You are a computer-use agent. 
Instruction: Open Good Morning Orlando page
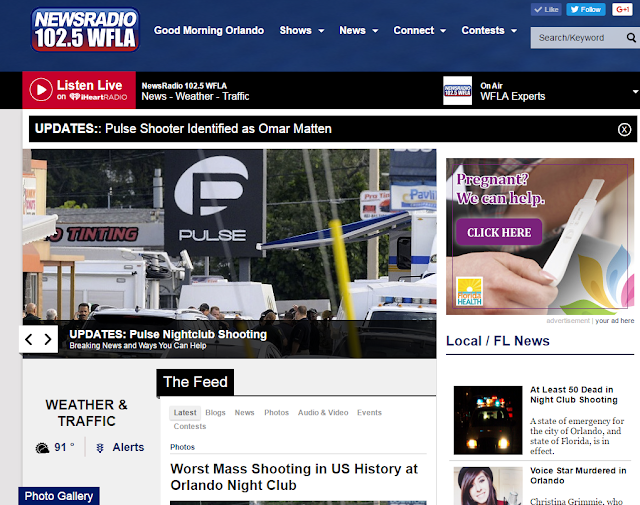209,31
